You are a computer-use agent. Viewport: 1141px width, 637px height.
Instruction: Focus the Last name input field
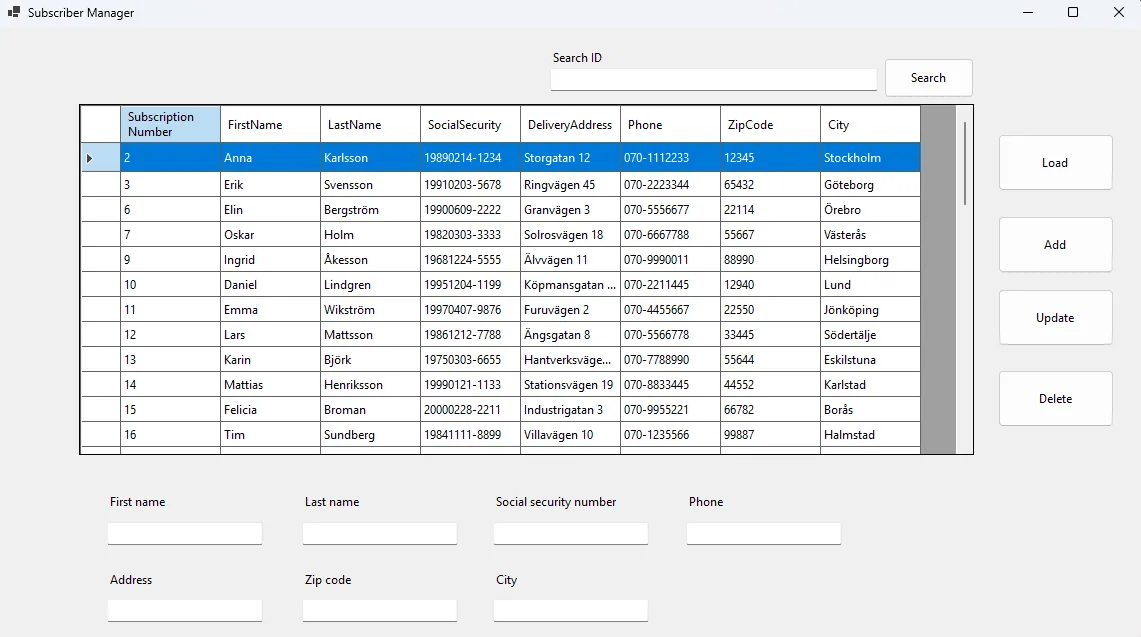380,534
